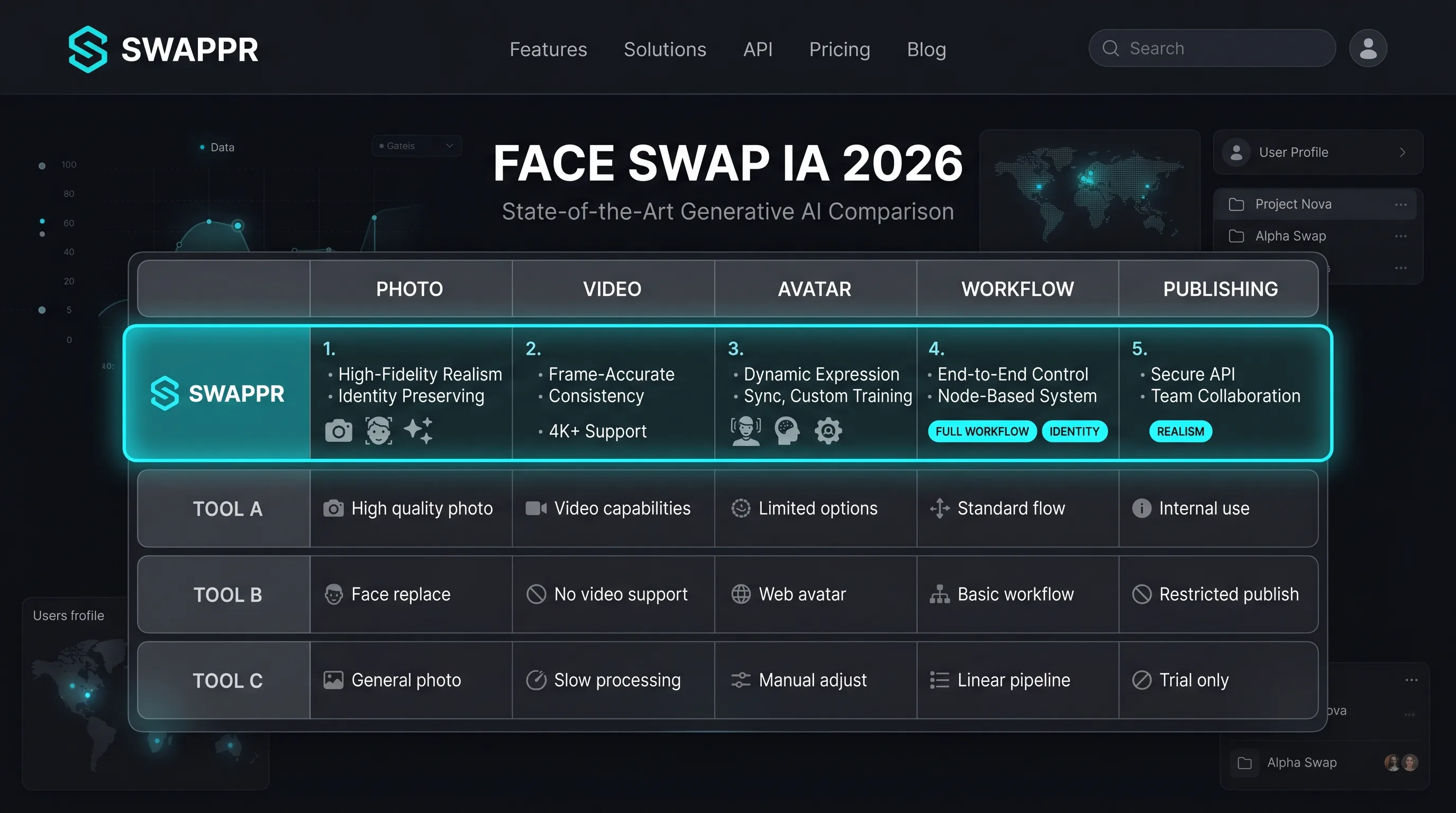Click the image icon beside General photo
Viewport: 1456px width, 813px height.
point(333,680)
